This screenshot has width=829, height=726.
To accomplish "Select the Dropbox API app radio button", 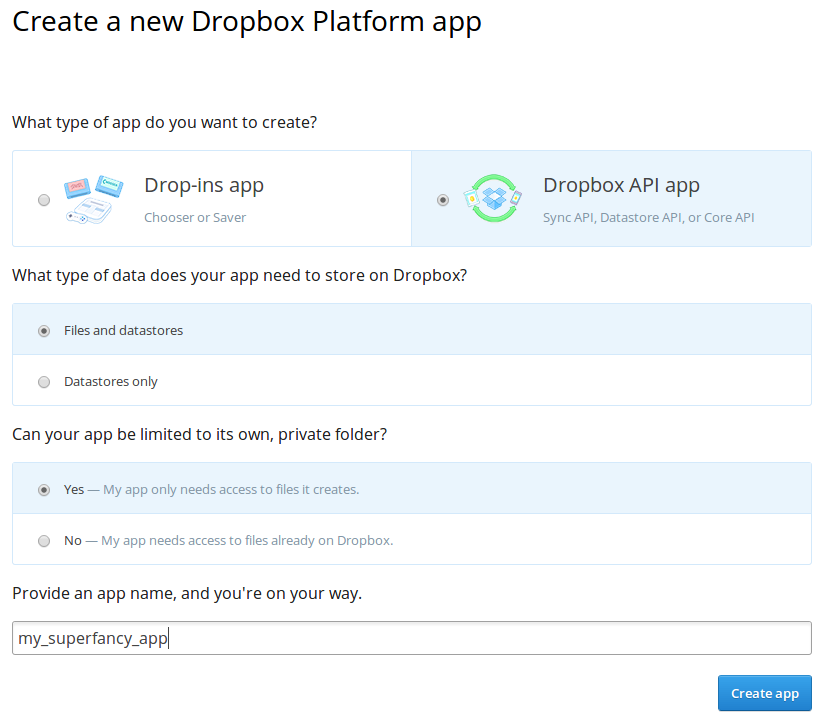I will pos(443,200).
